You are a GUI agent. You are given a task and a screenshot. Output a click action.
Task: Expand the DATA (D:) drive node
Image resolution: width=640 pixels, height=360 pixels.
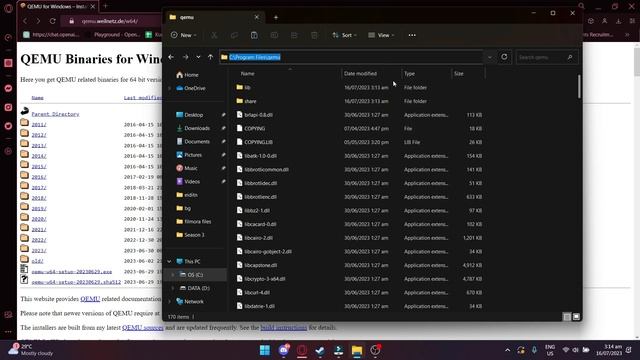point(173,288)
